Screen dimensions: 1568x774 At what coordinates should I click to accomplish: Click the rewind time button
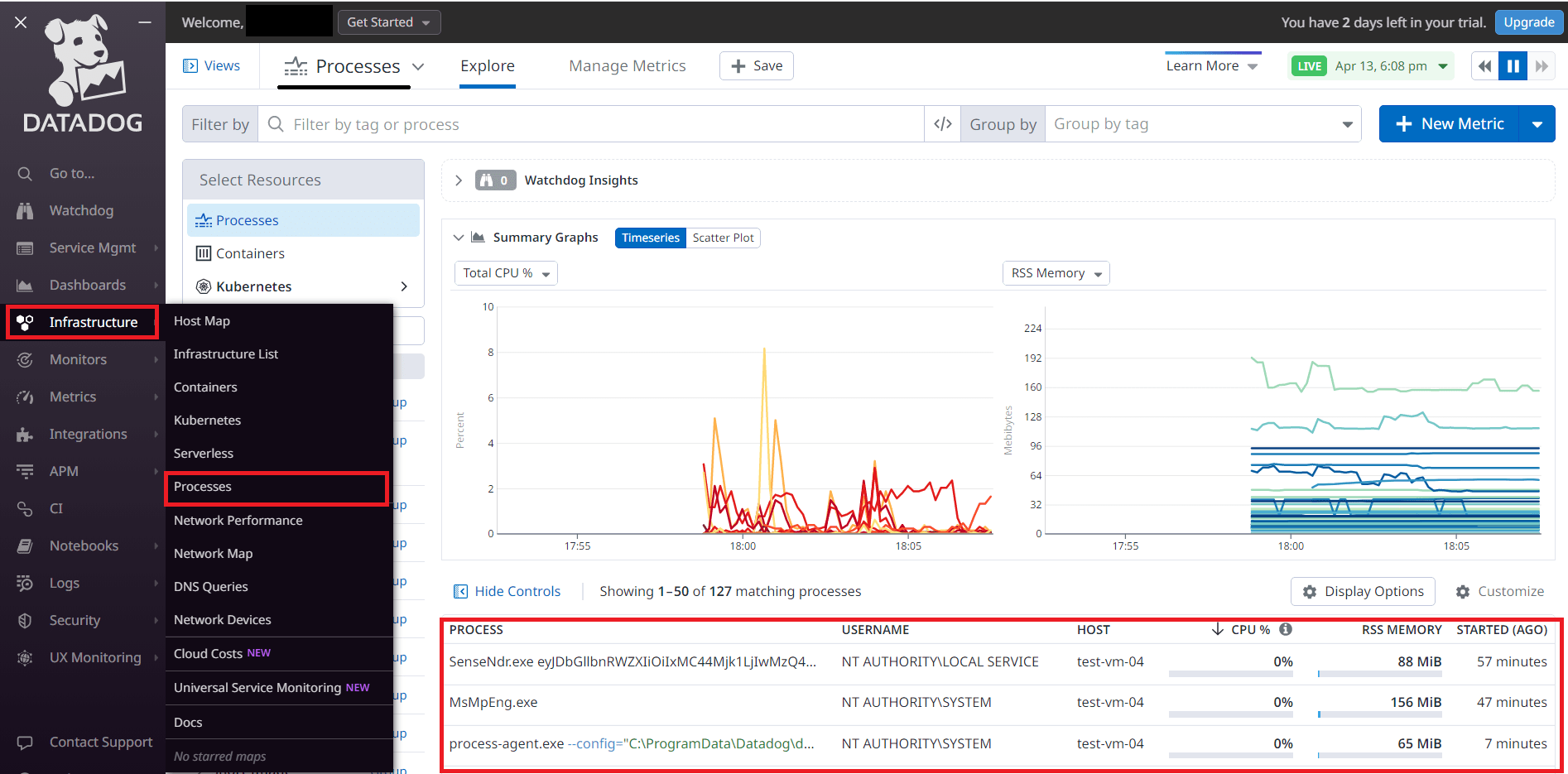point(1485,66)
